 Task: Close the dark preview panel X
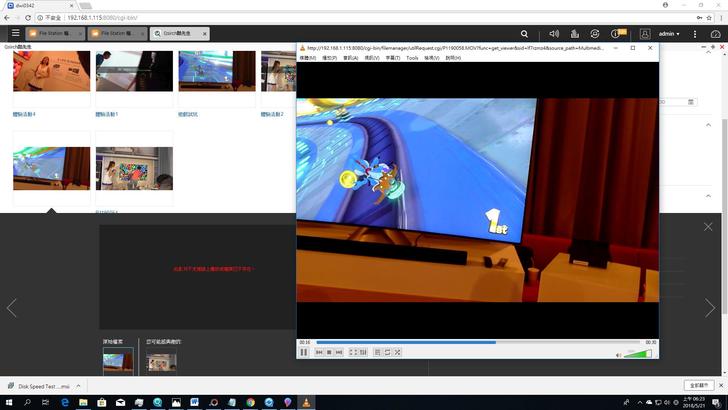708,227
